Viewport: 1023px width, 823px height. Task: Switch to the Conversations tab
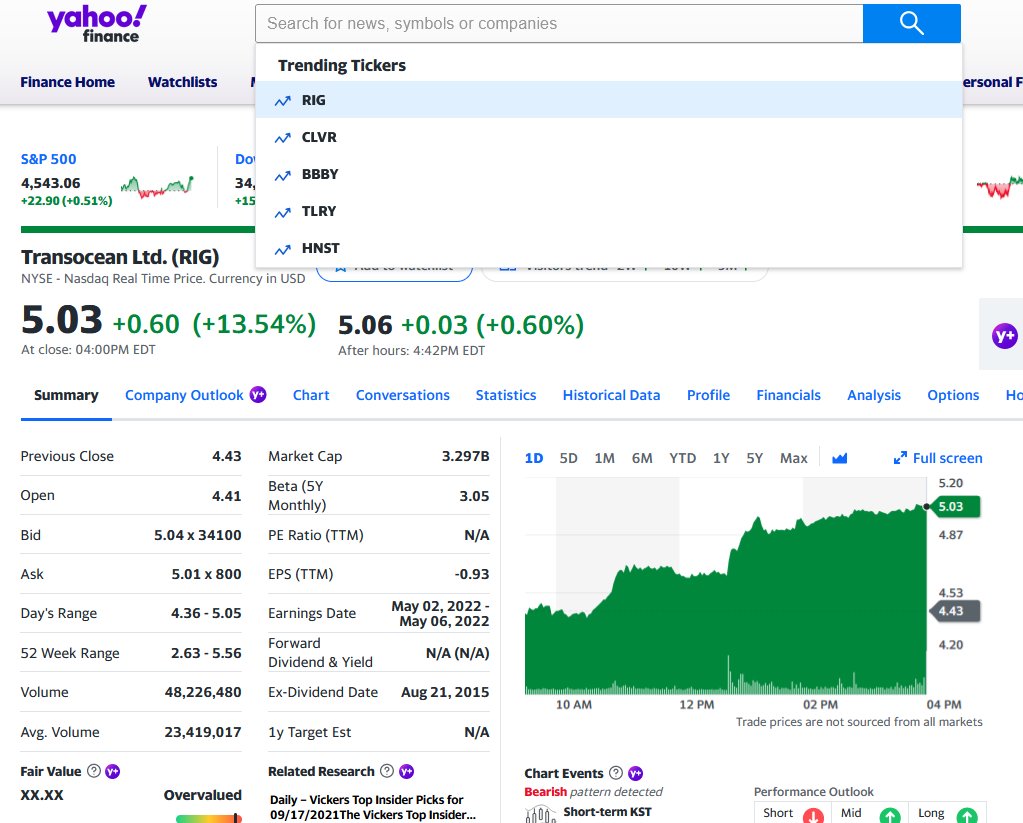(403, 395)
